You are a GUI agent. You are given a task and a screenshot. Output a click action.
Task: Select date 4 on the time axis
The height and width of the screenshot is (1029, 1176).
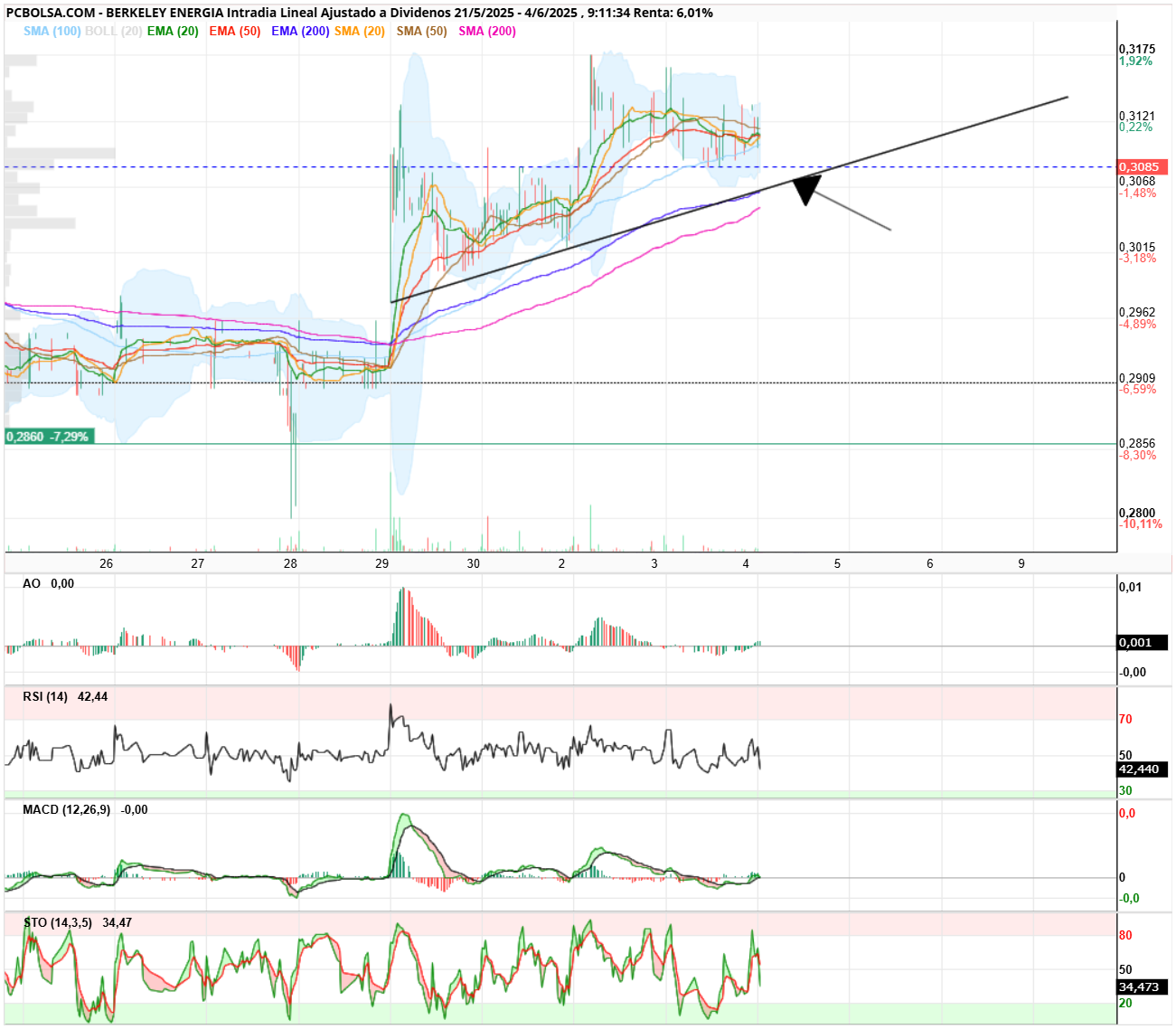coord(746,563)
